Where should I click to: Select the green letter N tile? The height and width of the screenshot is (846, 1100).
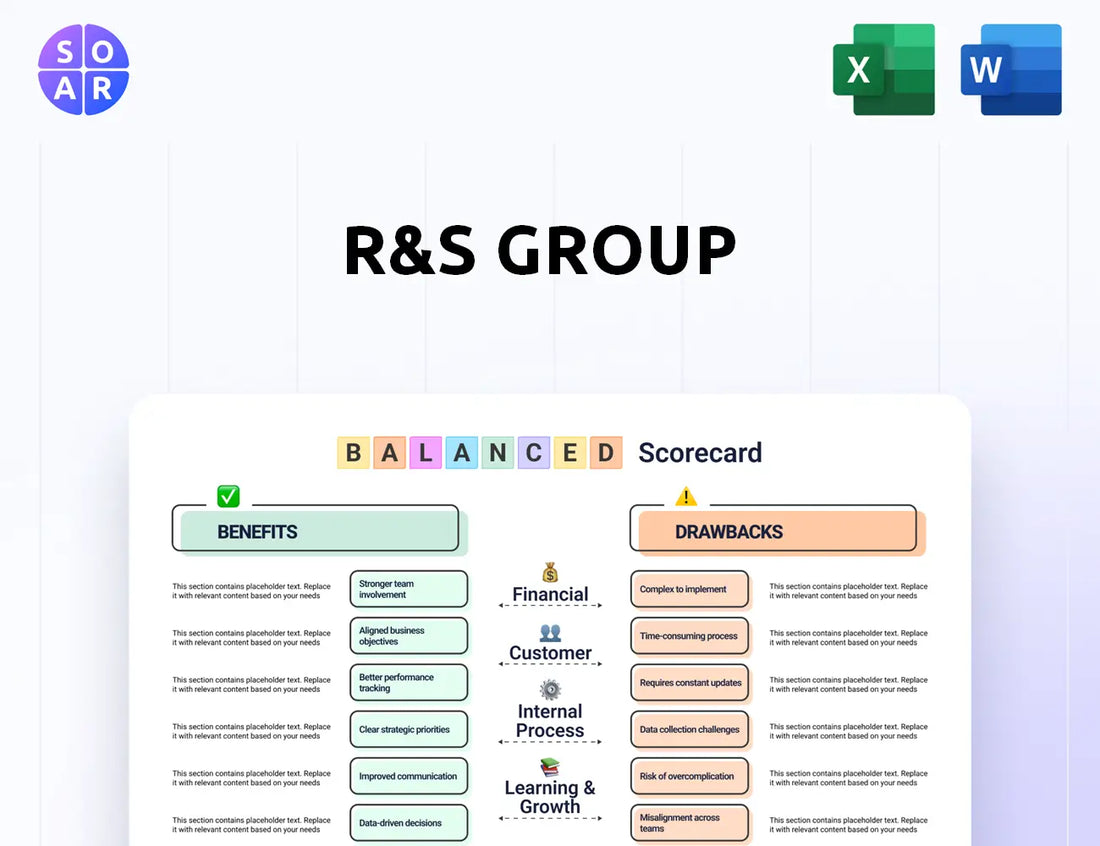(497, 452)
